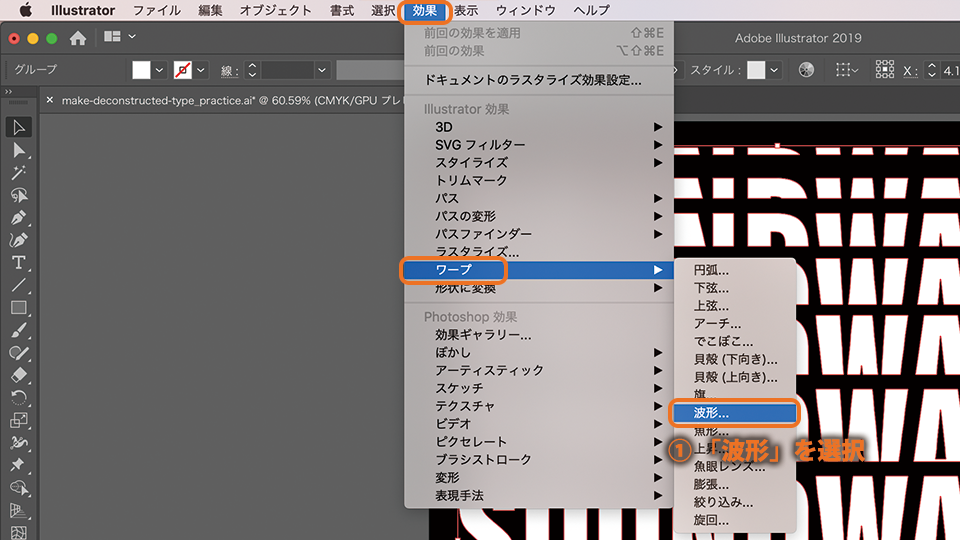Viewport: 960px width, 540px height.
Task: Open the layout switcher dropdown arrow
Action: [x=132, y=37]
